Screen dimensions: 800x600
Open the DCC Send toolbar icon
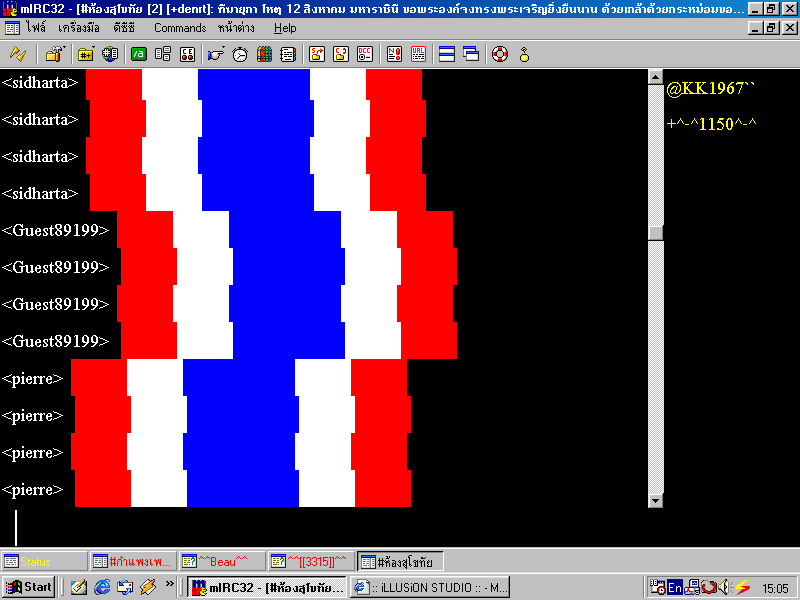317,54
